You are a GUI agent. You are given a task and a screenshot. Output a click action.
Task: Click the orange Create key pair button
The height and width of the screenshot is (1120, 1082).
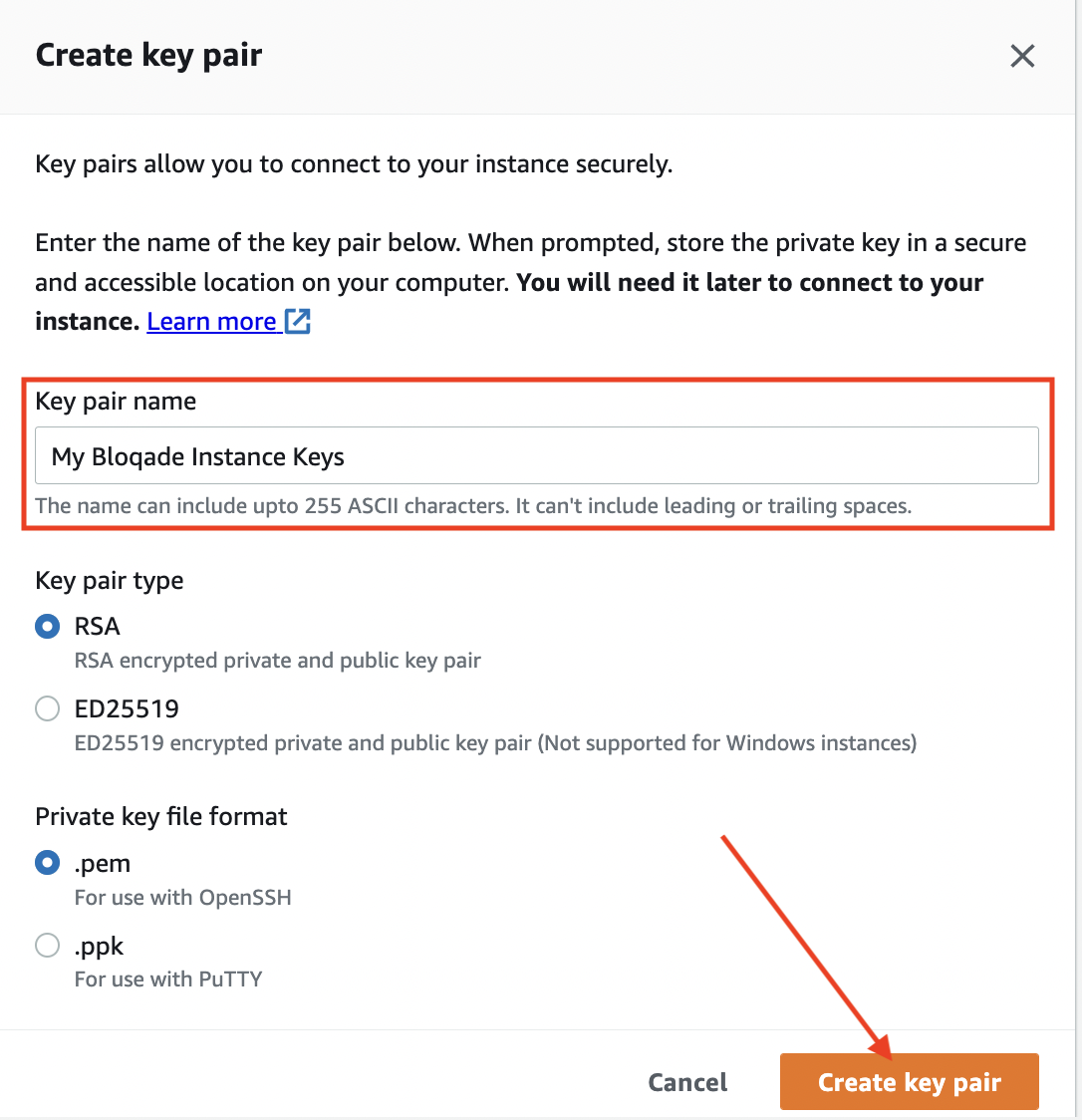[910, 1081]
